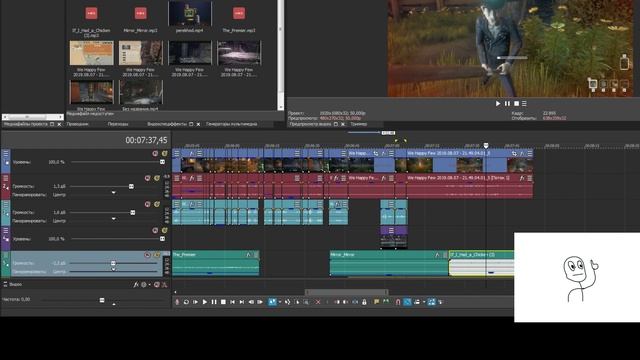Image resolution: width=640 pixels, height=360 pixels.
Task: Toggle Loop Playback in timeline transport
Action: click(x=187, y=302)
